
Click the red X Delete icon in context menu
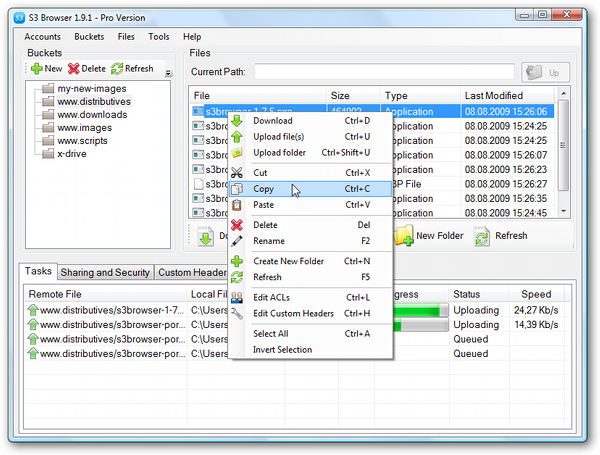click(237, 225)
